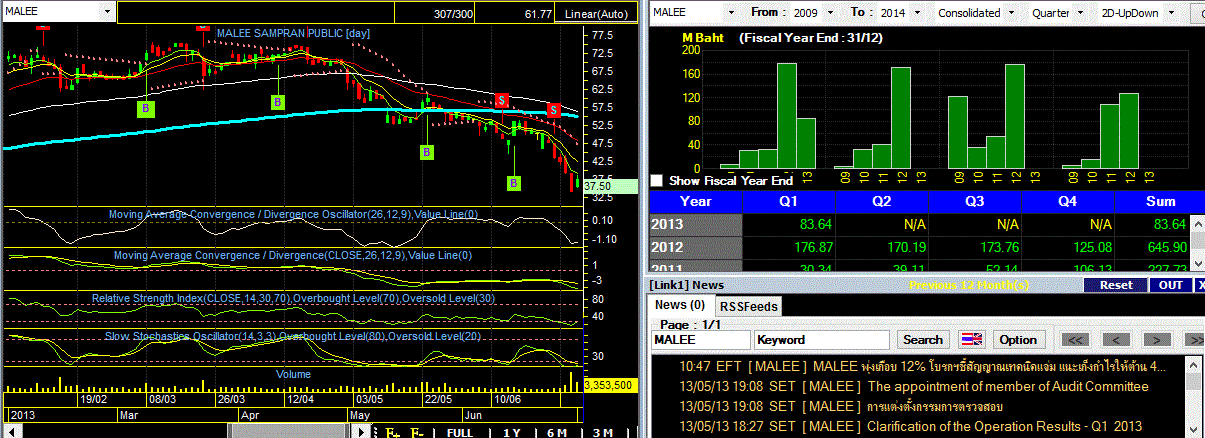Click the news Search button
Viewport: 1205px width, 438px height.
[x=923, y=340]
